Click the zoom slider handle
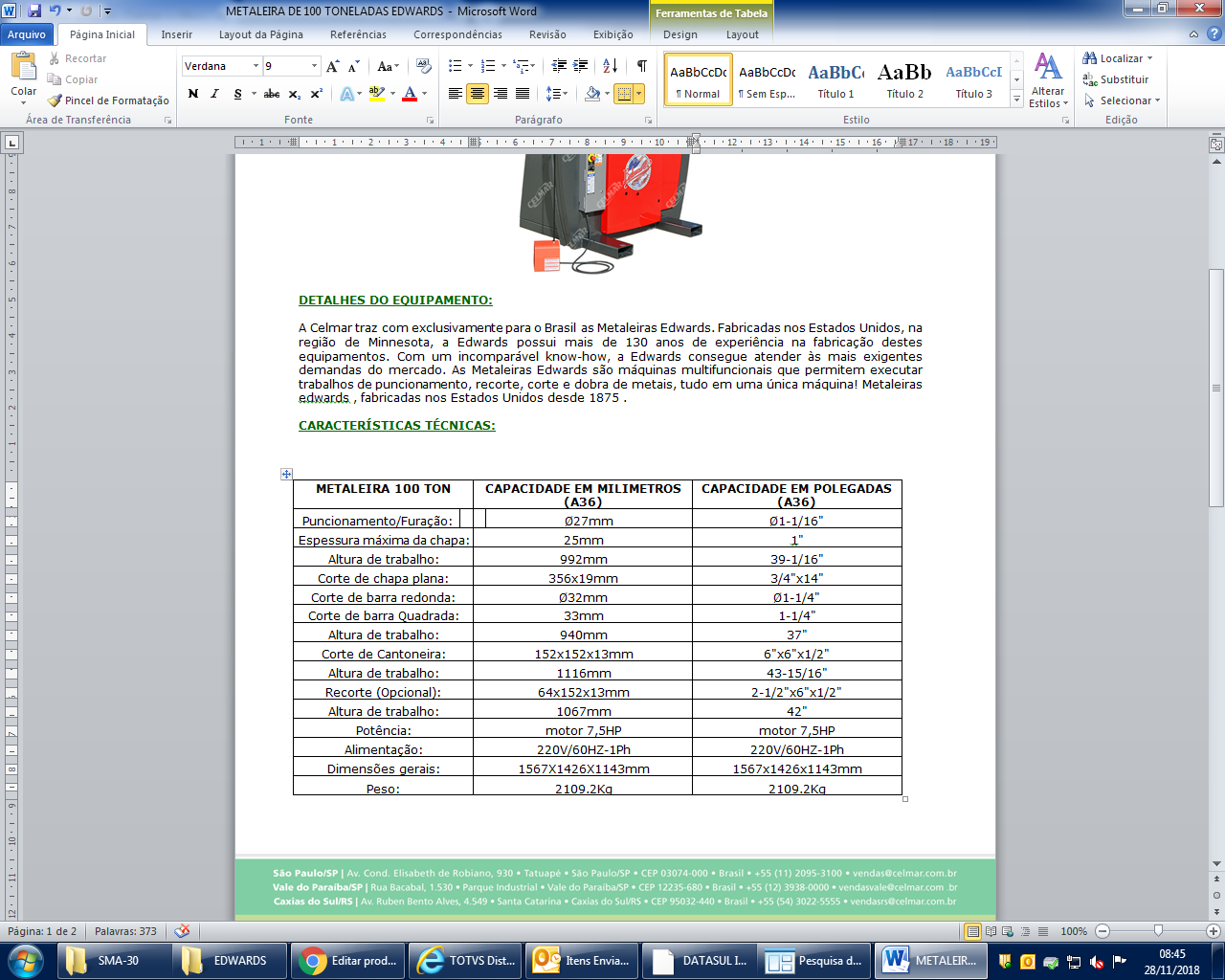This screenshot has height=980, width=1225. tap(1158, 930)
